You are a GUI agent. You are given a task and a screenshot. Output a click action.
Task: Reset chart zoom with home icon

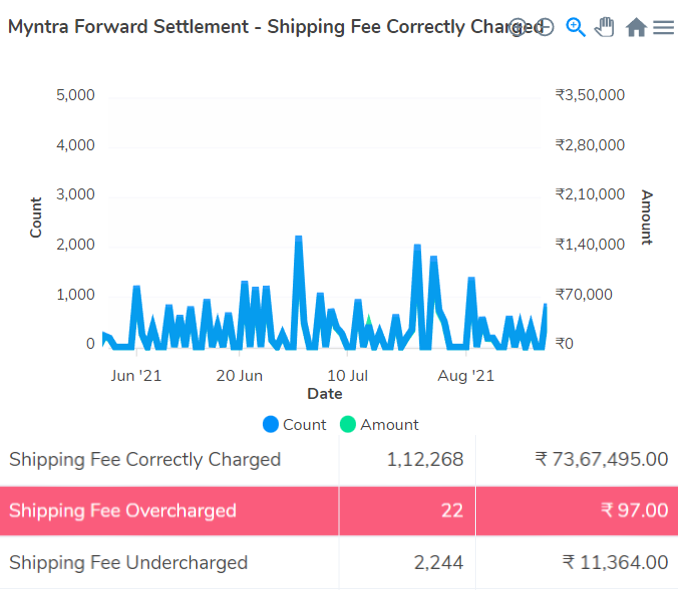[x=636, y=28]
